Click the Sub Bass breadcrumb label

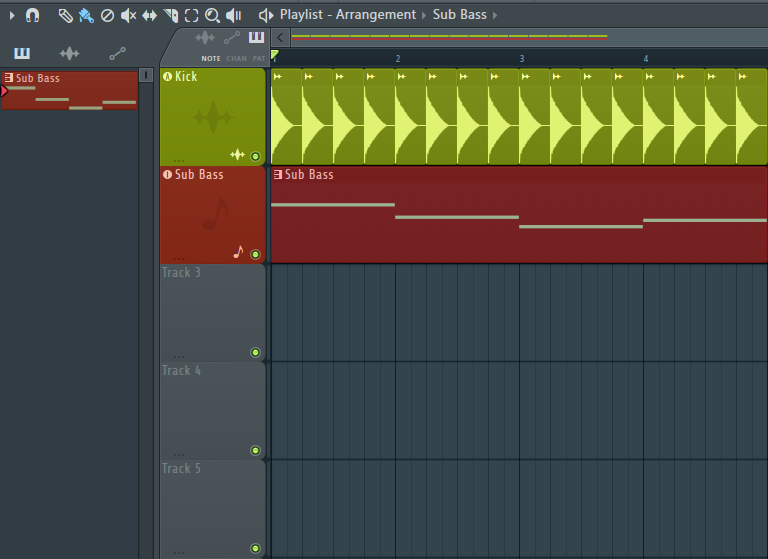point(459,15)
